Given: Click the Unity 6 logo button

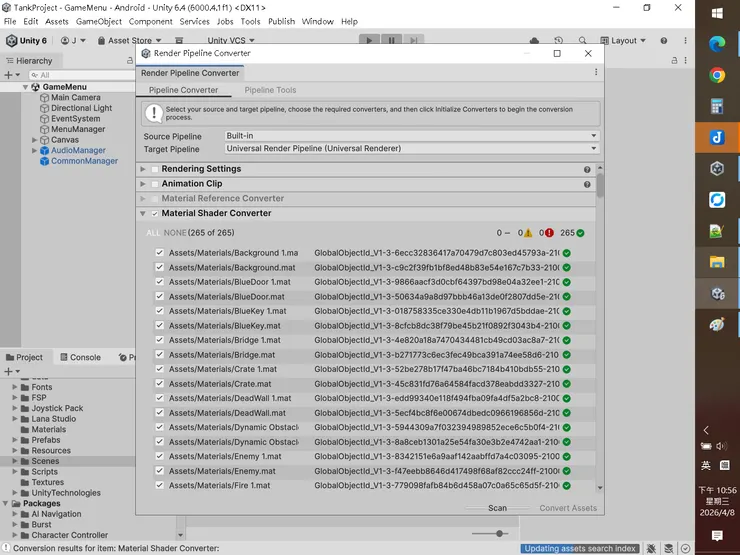Looking at the screenshot, I should (x=26, y=41).
